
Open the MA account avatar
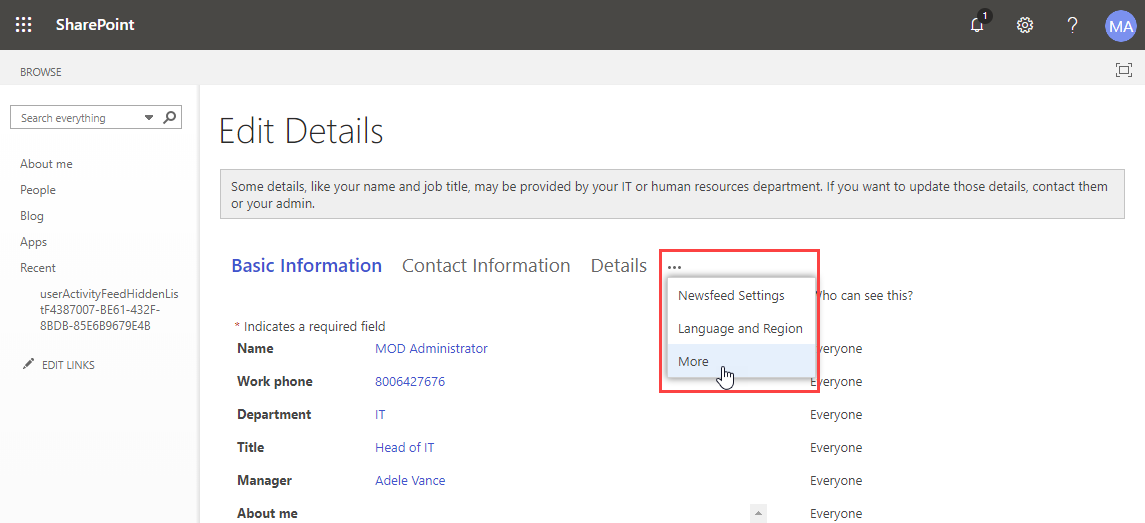pyautogui.click(x=1120, y=25)
